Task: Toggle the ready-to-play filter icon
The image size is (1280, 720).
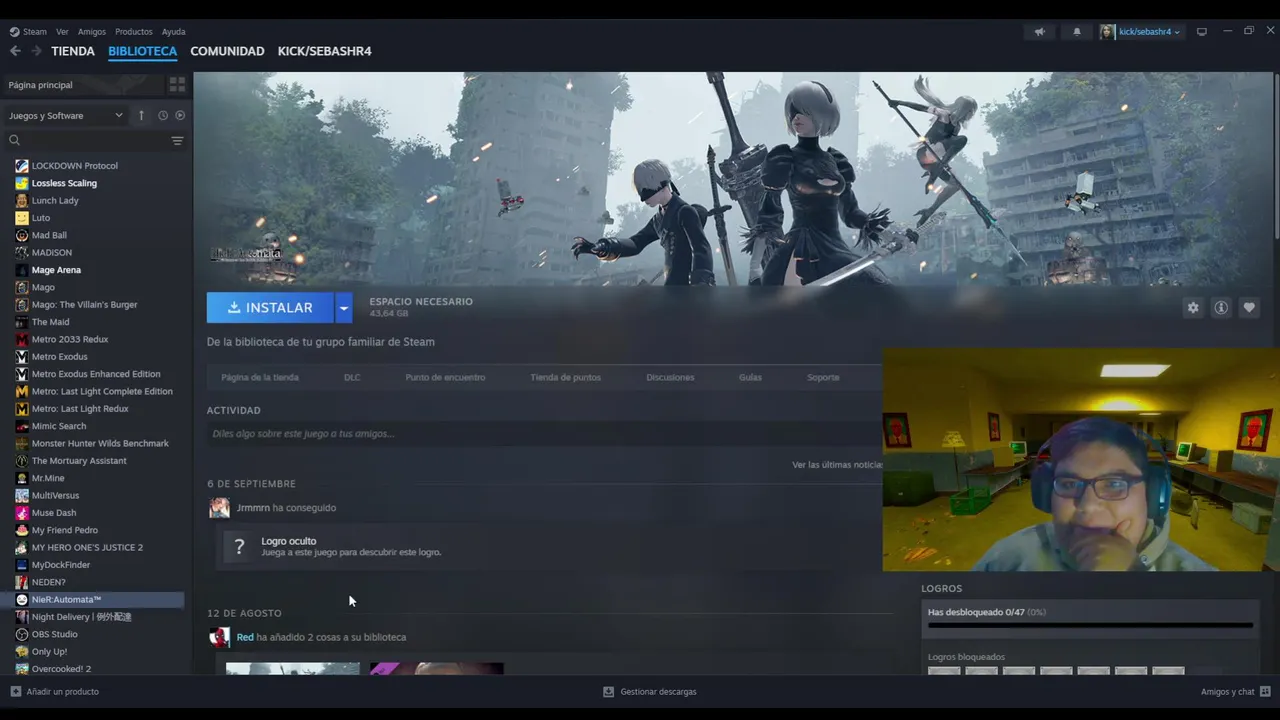Action: 180,115
